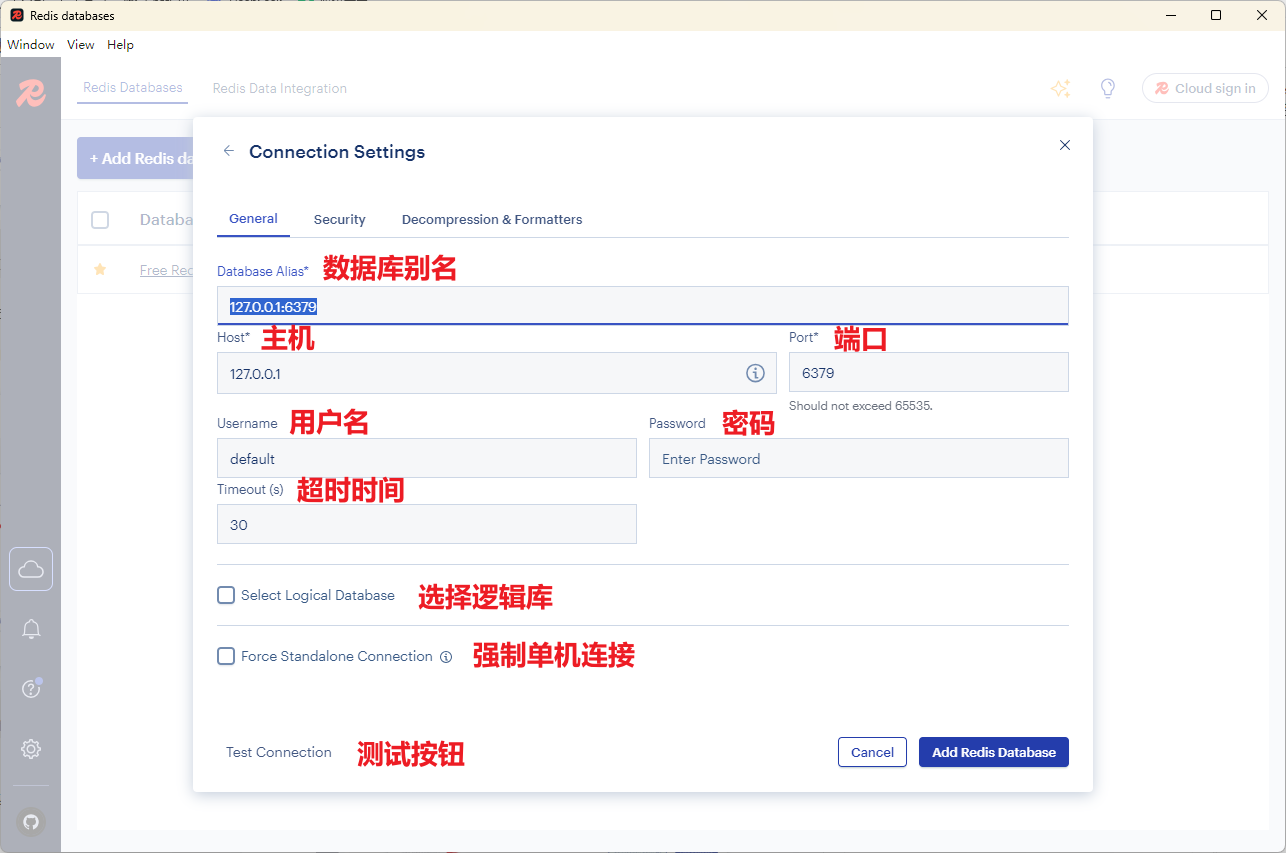Click into the Host input field

pyautogui.click(x=497, y=373)
